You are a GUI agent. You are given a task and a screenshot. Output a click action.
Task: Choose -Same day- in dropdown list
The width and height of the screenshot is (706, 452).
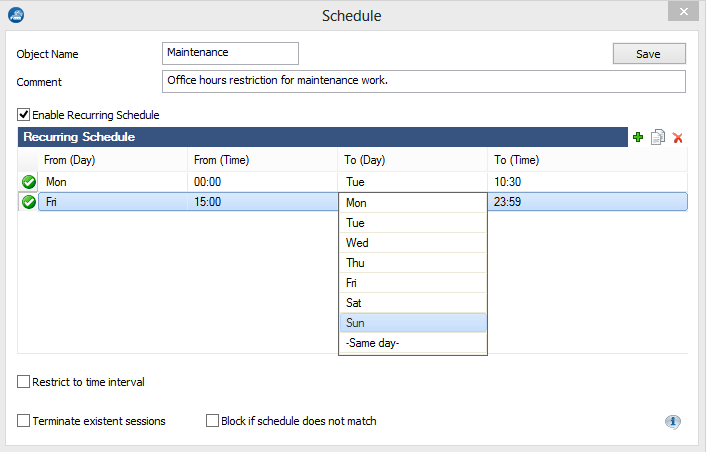[x=413, y=343]
